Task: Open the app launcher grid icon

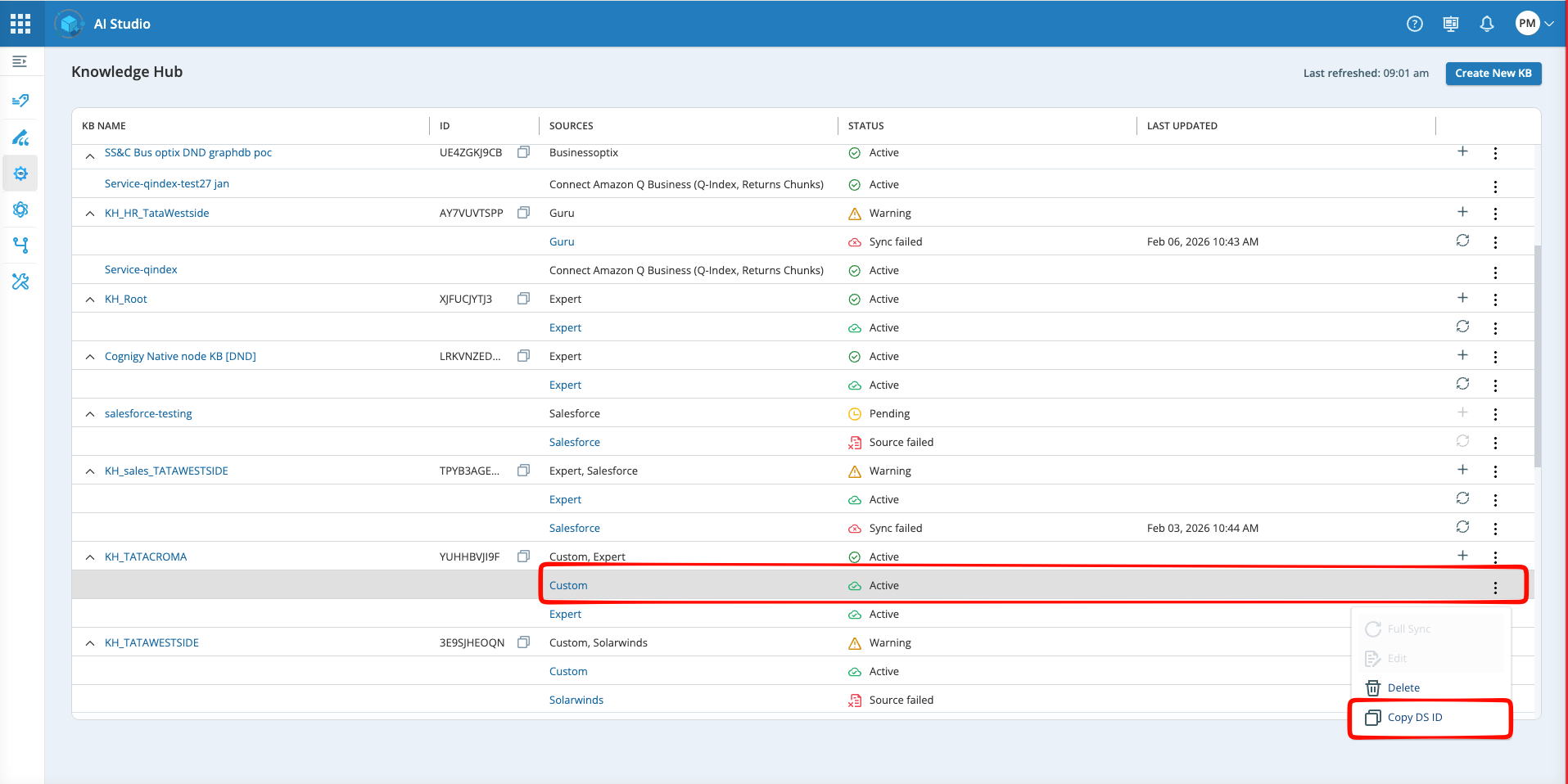Action: pyautogui.click(x=20, y=24)
